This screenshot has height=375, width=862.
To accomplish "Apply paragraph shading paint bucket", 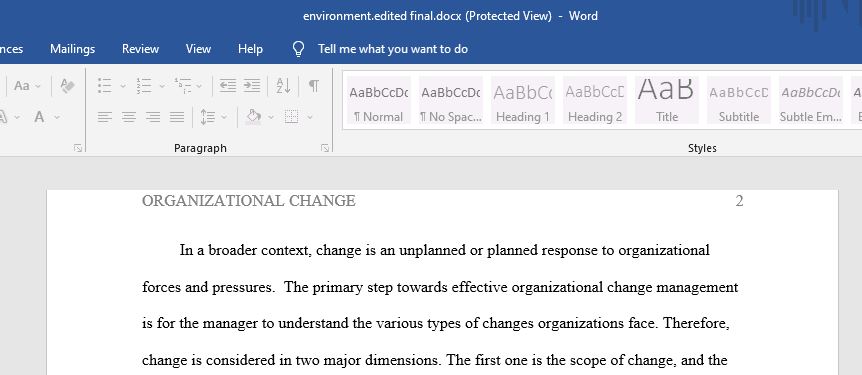I will [x=253, y=117].
